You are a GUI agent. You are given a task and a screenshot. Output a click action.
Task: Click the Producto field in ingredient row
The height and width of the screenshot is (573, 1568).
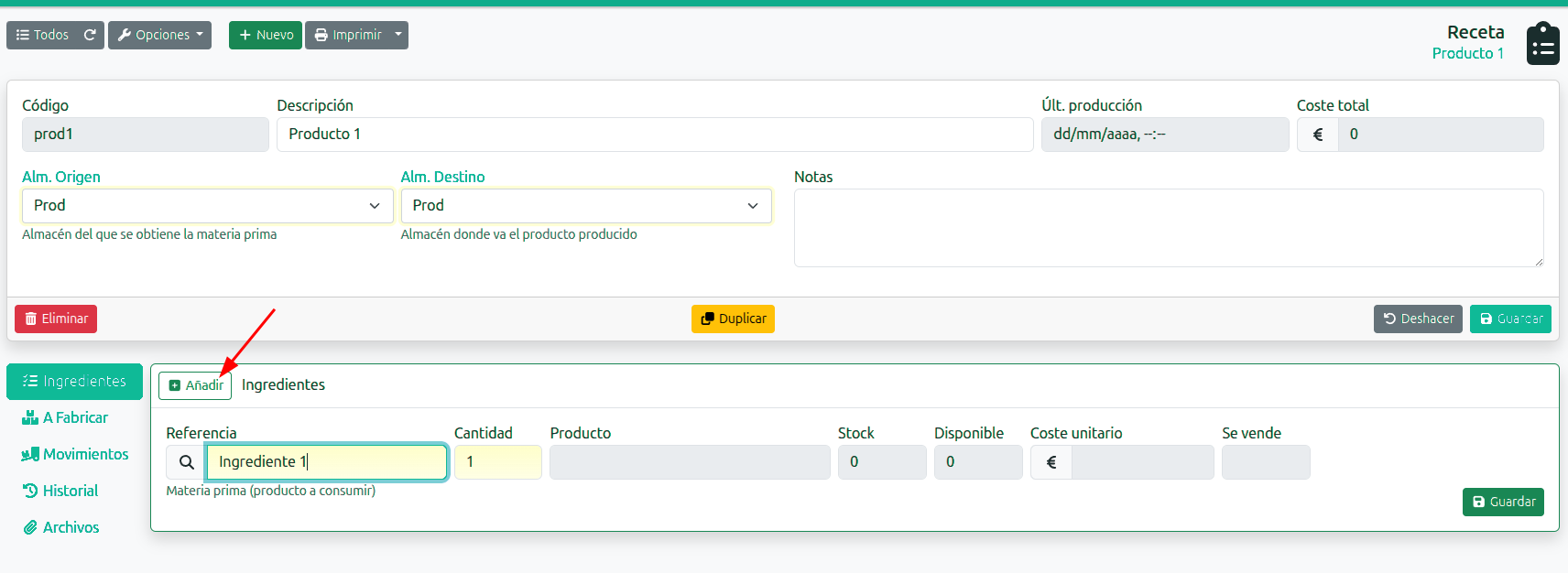pyautogui.click(x=690, y=462)
